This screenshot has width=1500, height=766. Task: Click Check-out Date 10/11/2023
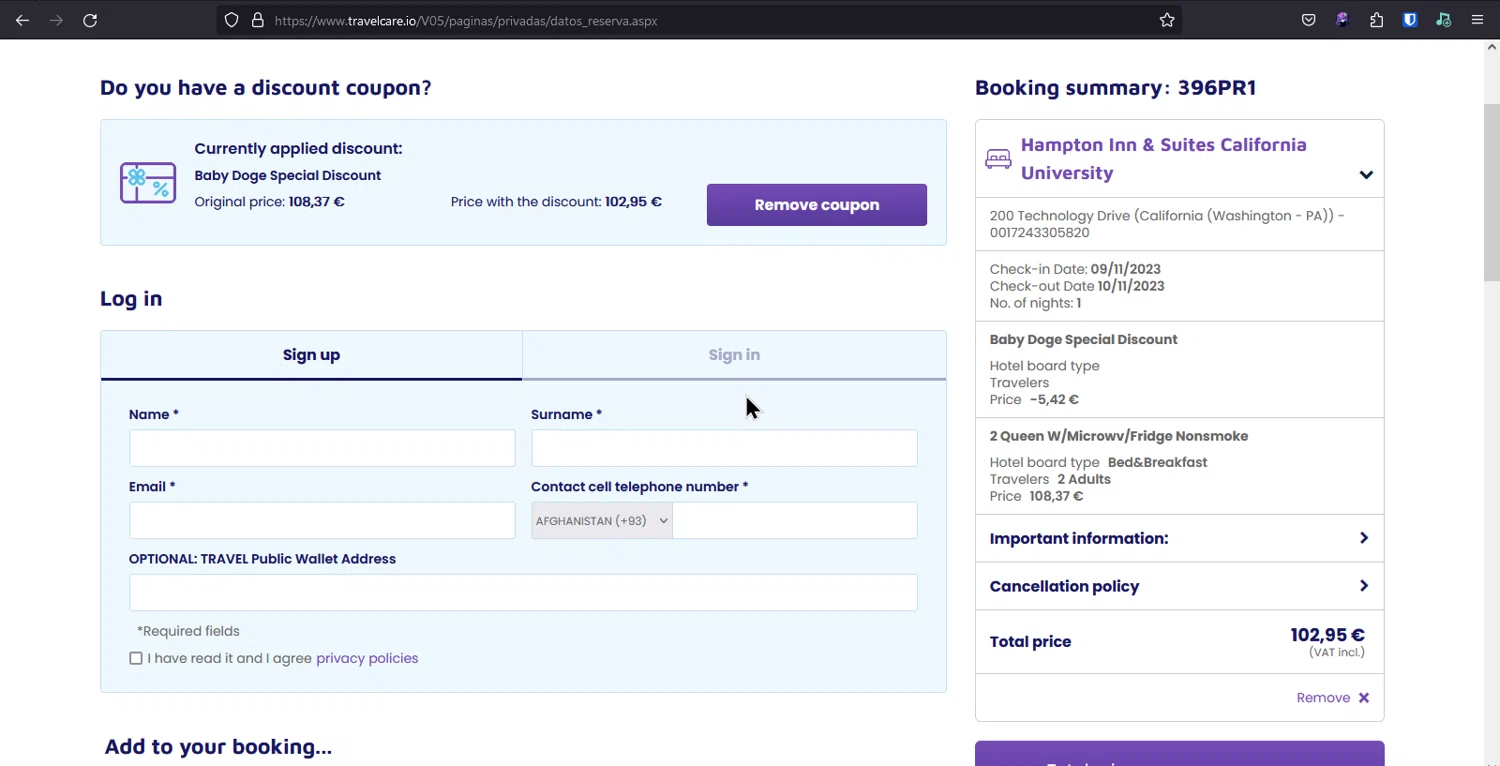(x=1077, y=286)
